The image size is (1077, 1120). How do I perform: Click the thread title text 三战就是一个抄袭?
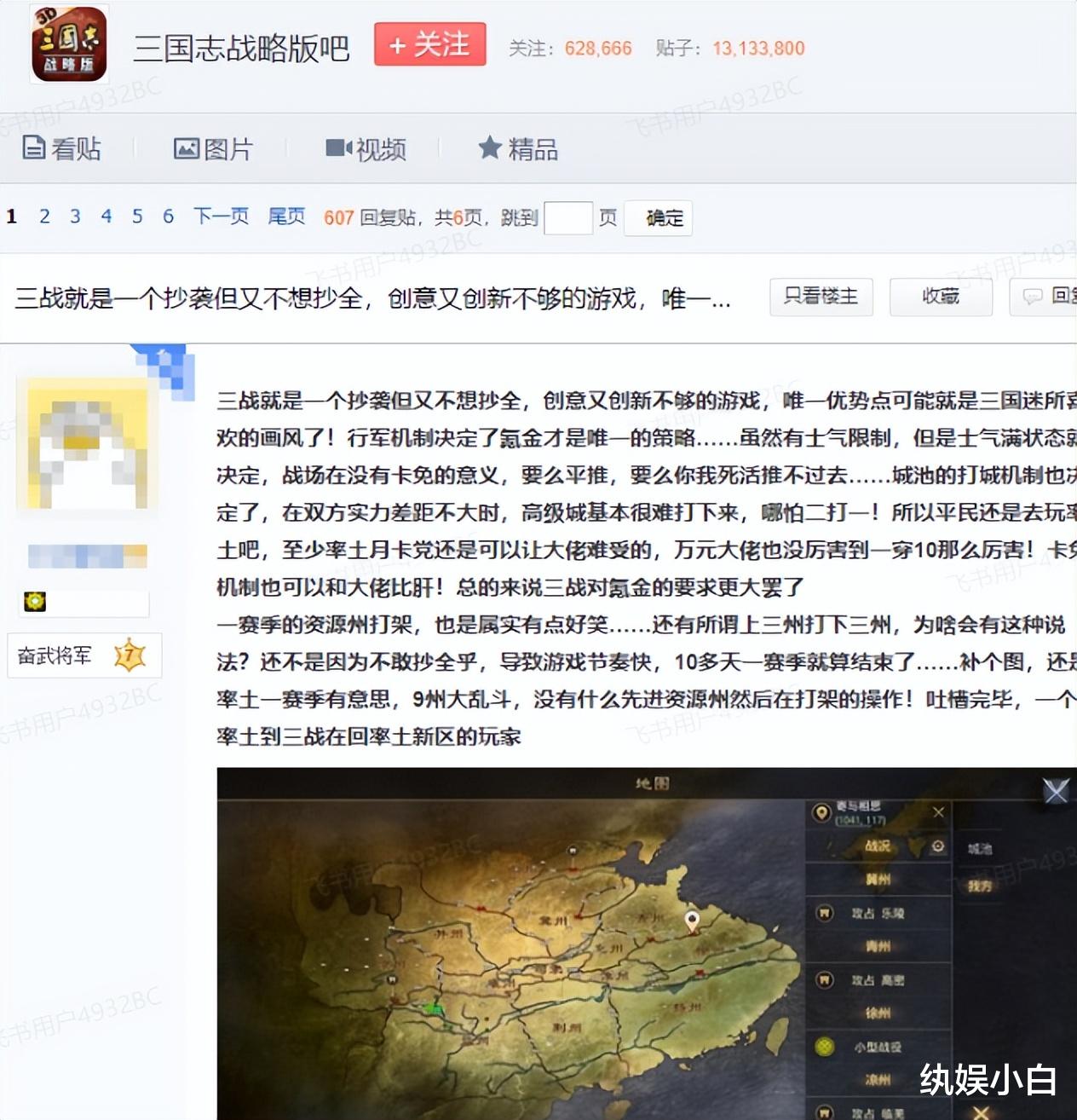372,298
